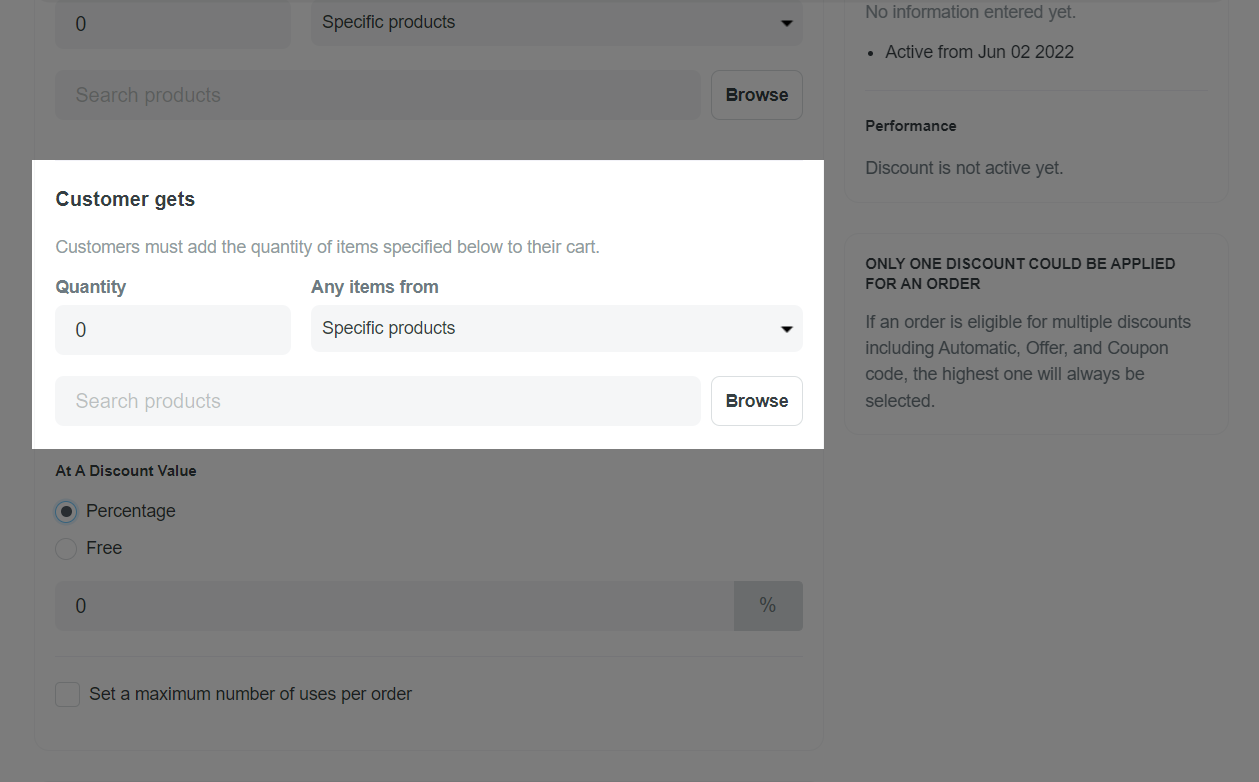This screenshot has width=1259, height=782.
Task: Click the Performance heading in summary card
Action: 911,126
